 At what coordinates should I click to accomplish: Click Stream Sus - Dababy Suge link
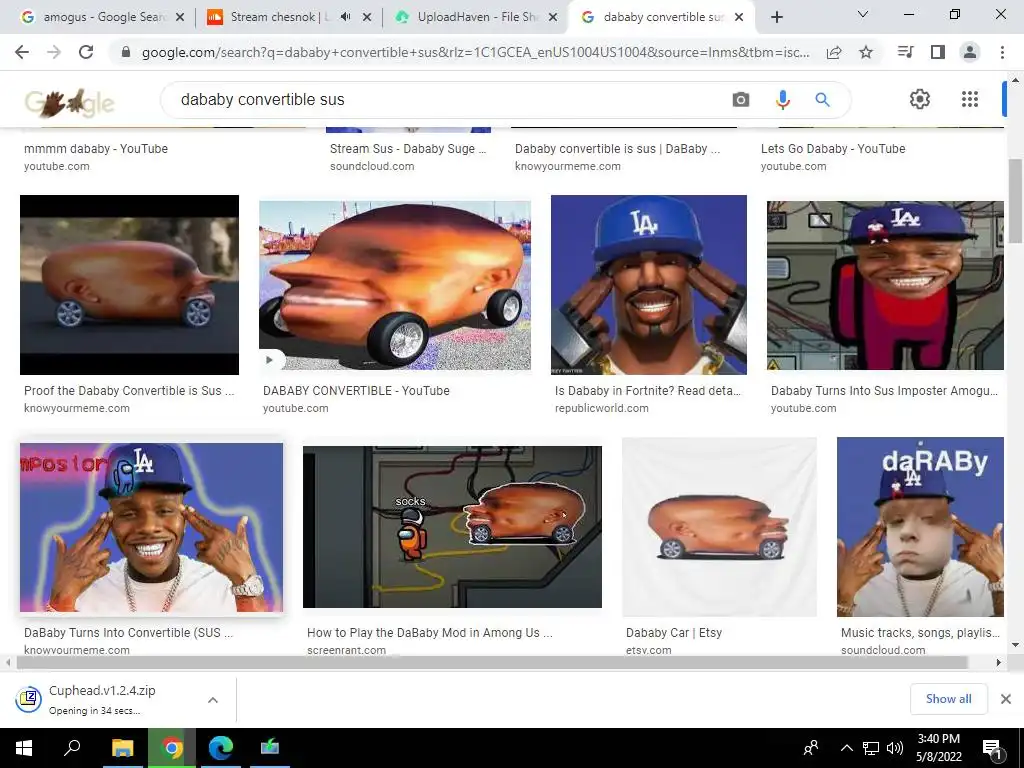click(x=408, y=148)
